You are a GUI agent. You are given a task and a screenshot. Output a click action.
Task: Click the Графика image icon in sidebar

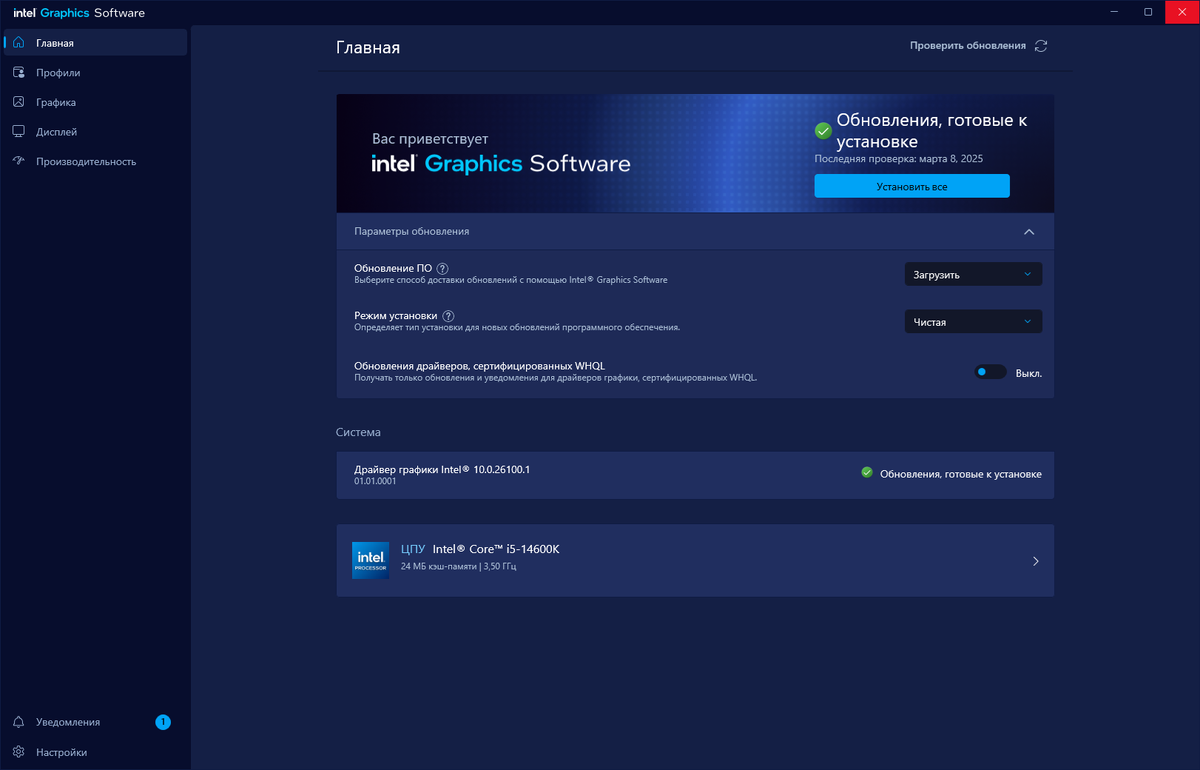tap(18, 102)
